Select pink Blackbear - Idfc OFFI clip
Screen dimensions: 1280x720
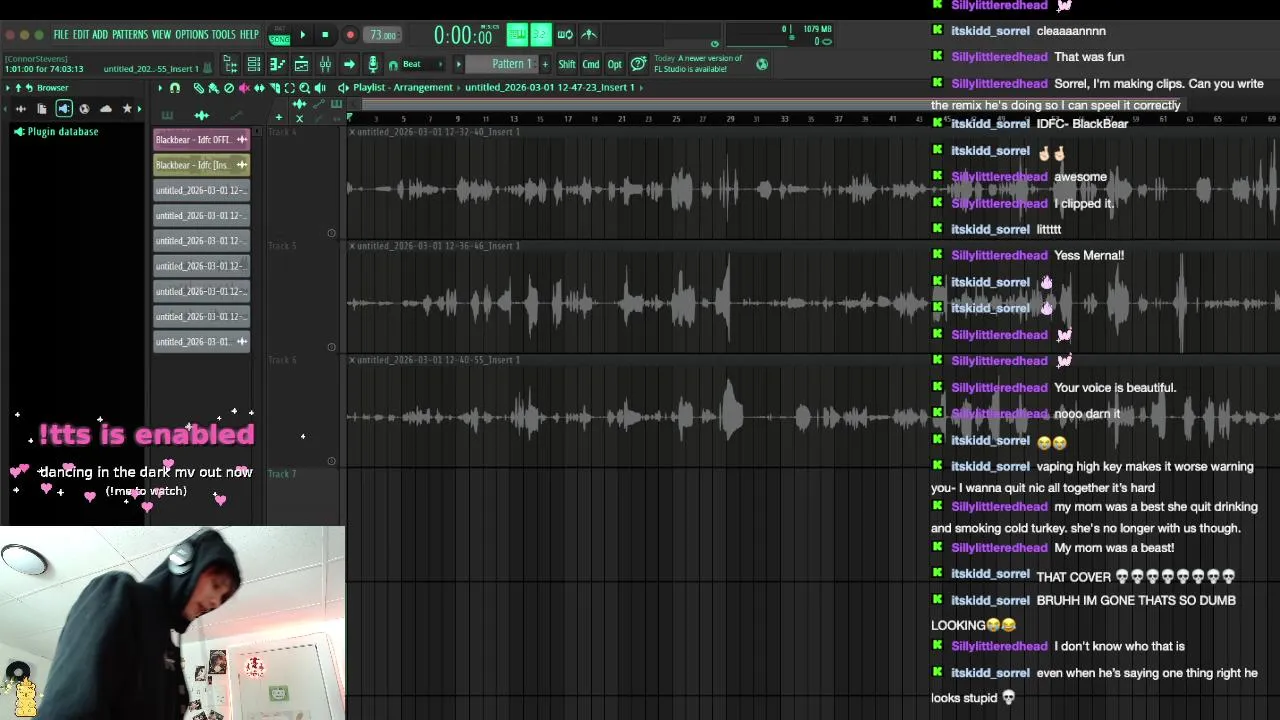(x=201, y=140)
